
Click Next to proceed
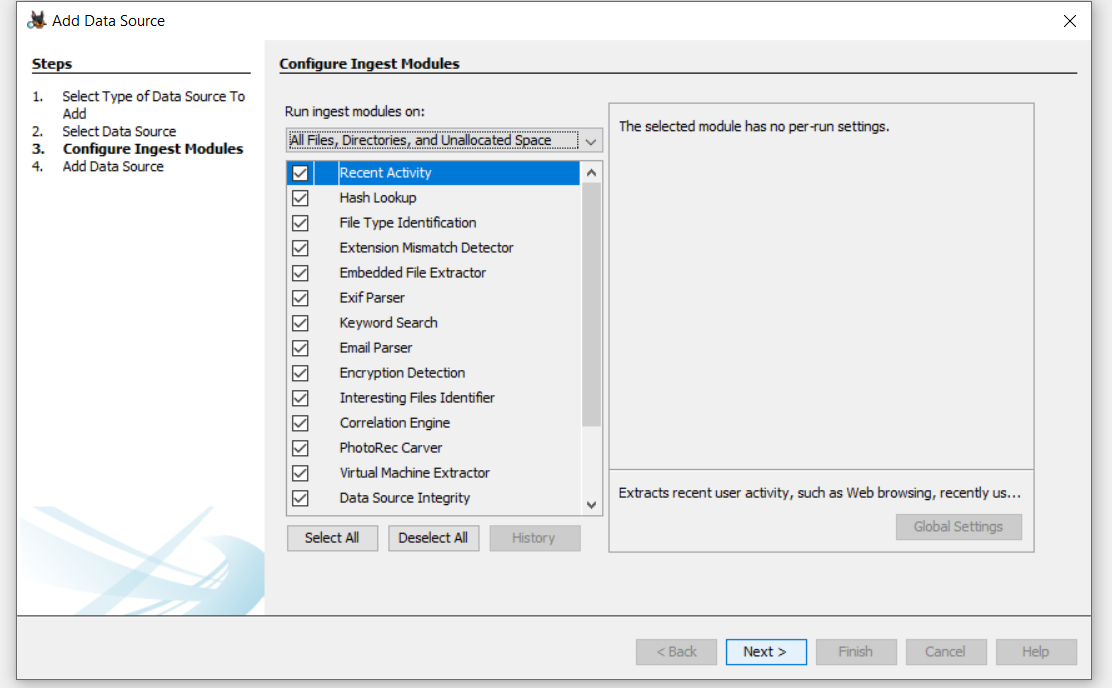click(766, 651)
